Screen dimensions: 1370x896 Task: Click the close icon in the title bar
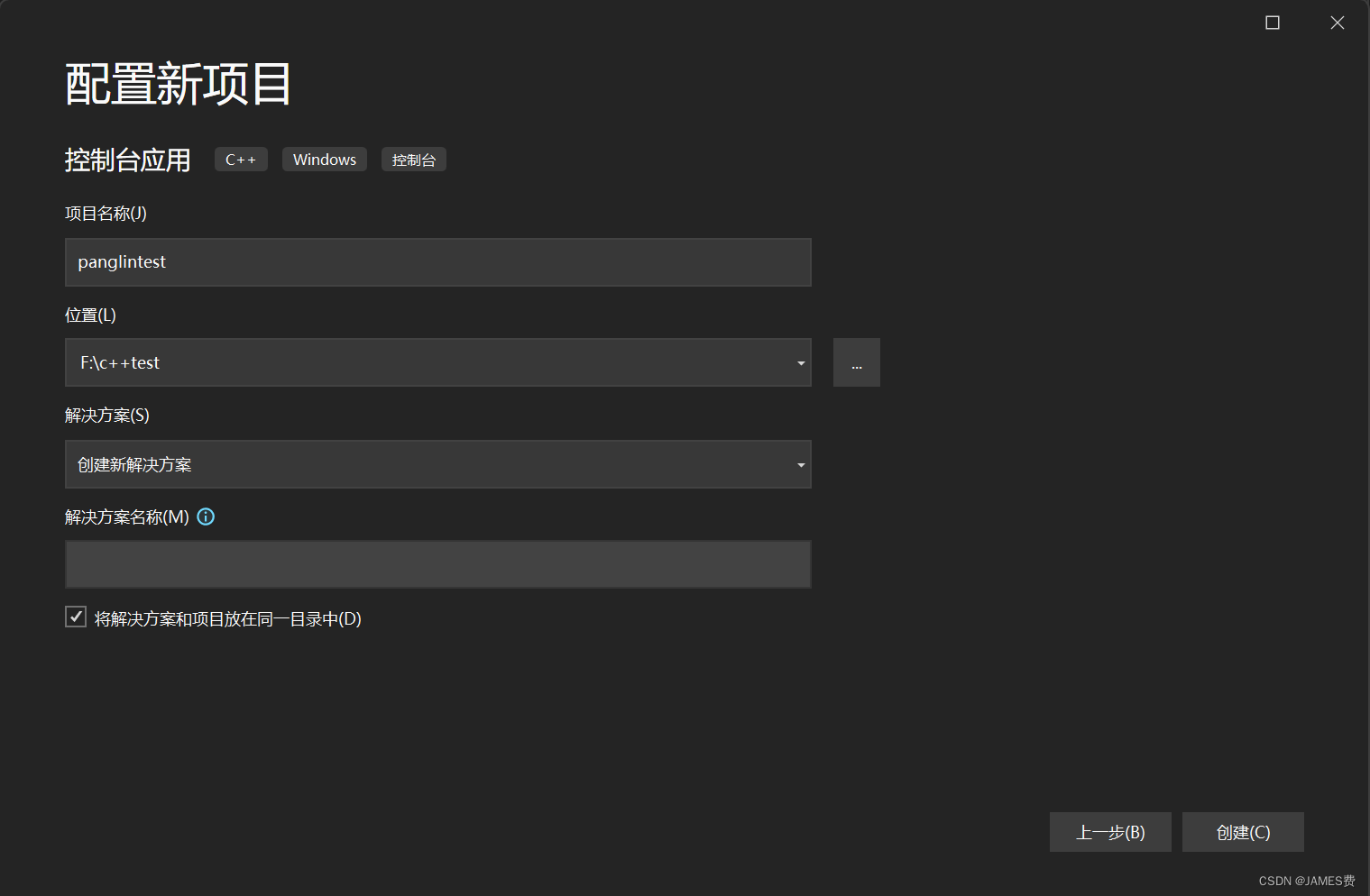pyautogui.click(x=1338, y=22)
